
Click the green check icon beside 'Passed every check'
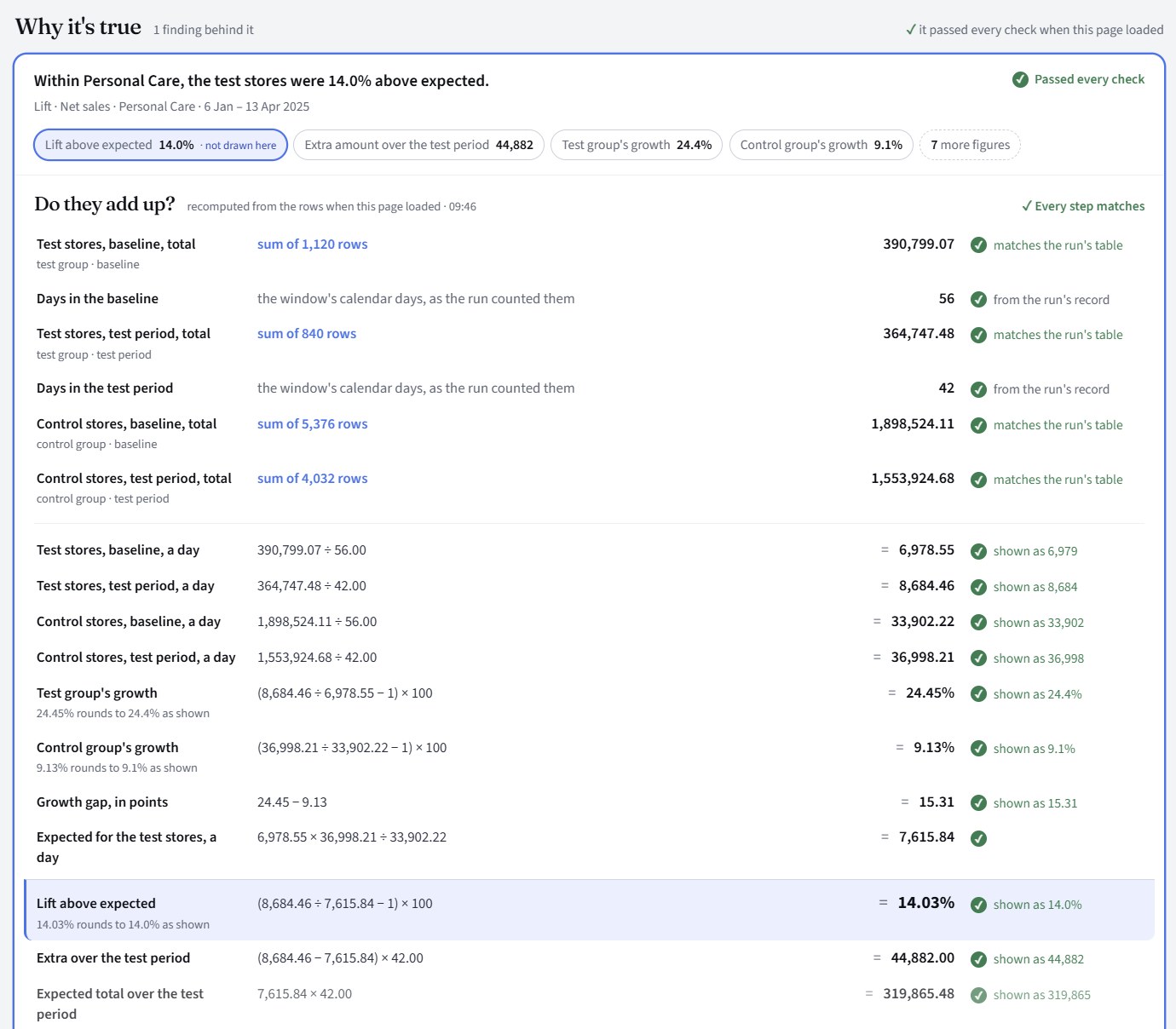click(x=1020, y=79)
